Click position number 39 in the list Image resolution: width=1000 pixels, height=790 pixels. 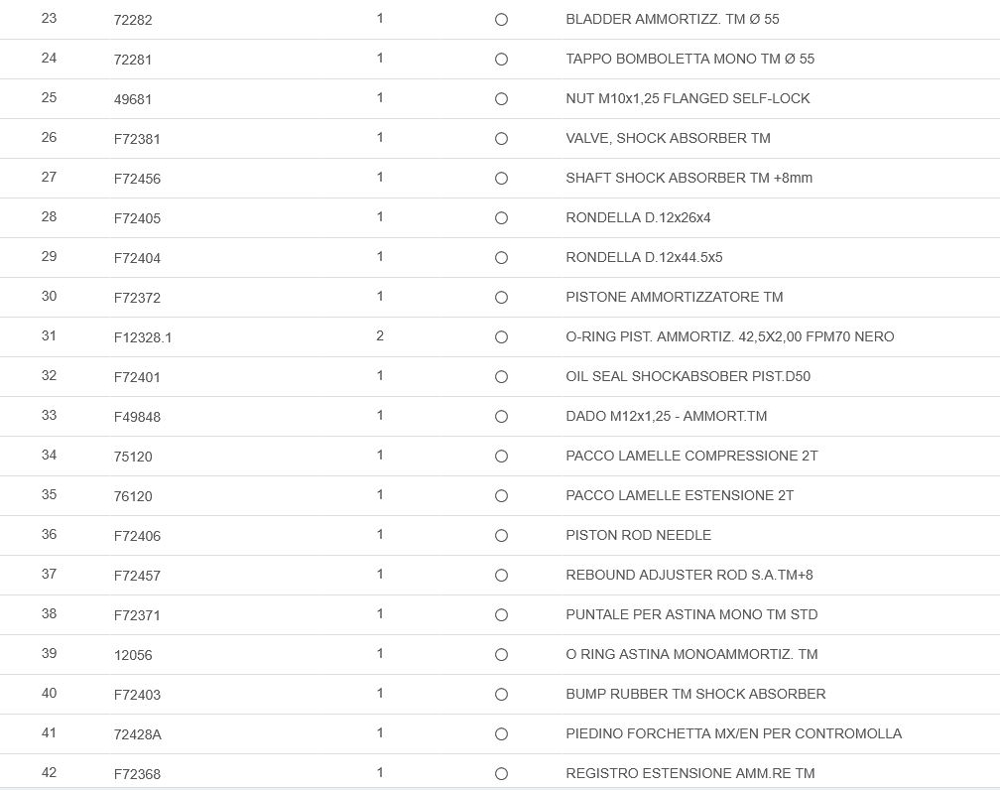pyautogui.click(x=49, y=654)
